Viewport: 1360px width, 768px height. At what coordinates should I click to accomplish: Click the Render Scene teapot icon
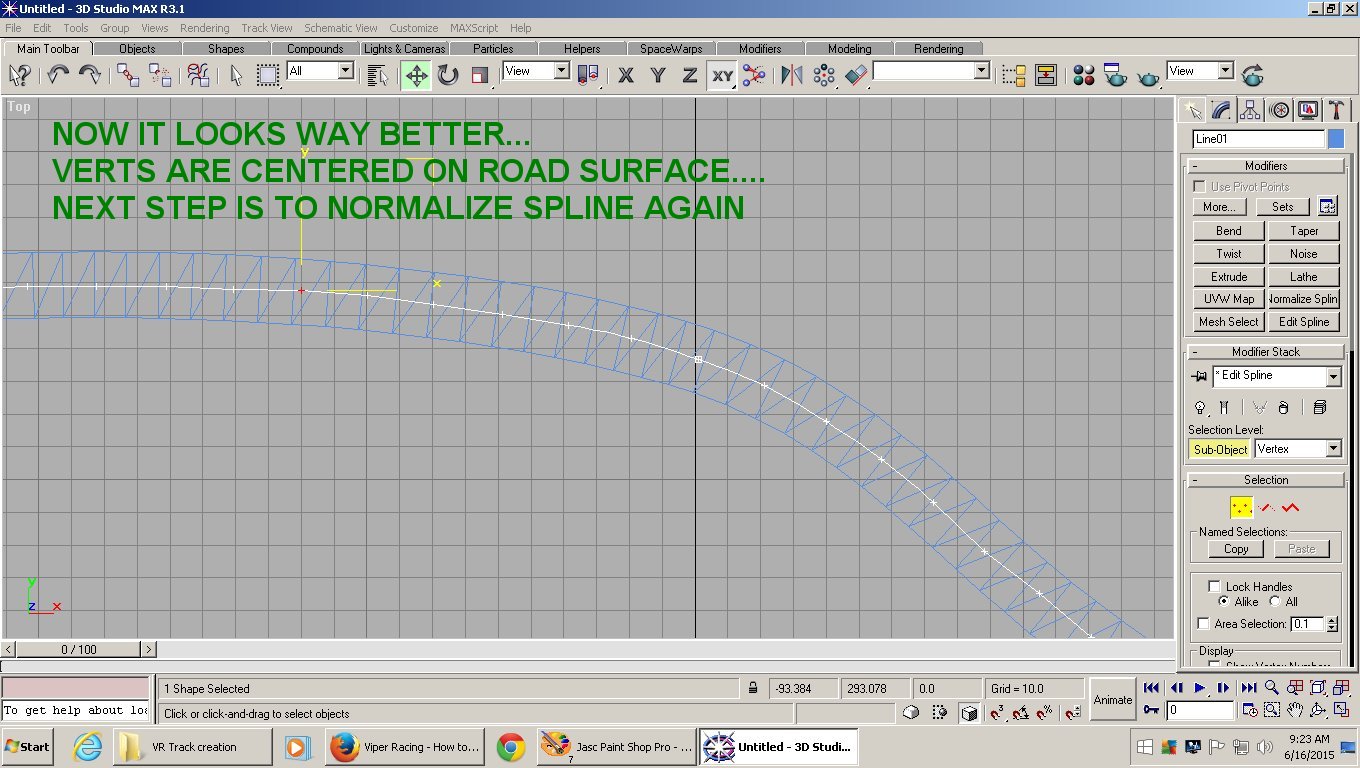(x=1116, y=75)
